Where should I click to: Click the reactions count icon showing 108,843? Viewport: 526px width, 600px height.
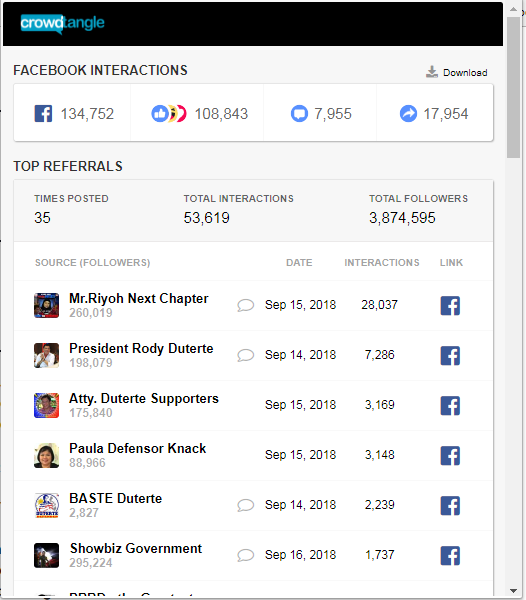(169, 114)
